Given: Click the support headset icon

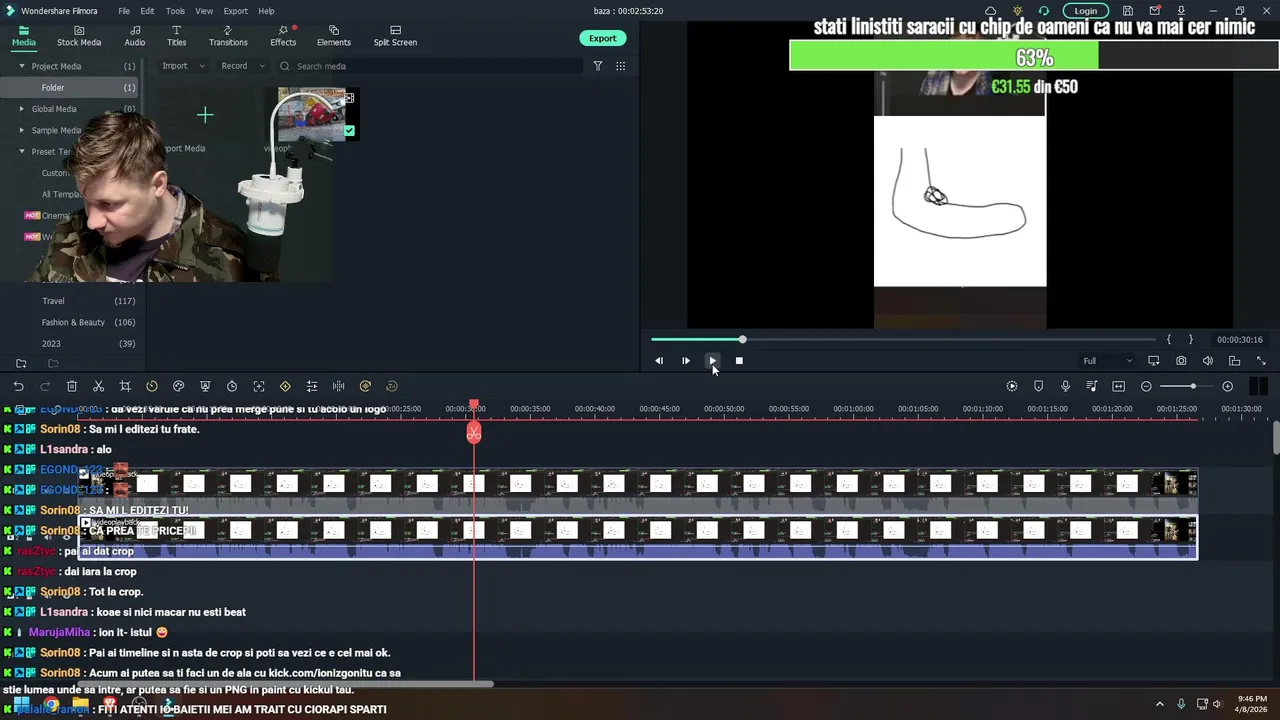Looking at the screenshot, I should coord(1044,11).
